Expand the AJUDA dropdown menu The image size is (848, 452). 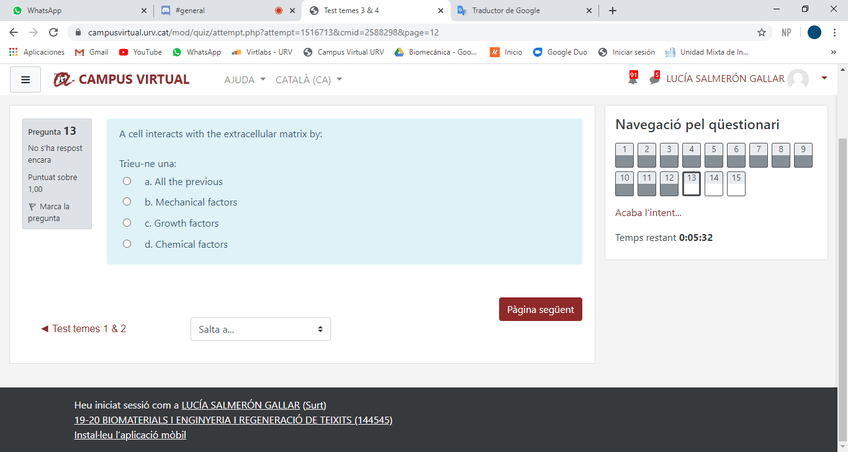[244, 79]
